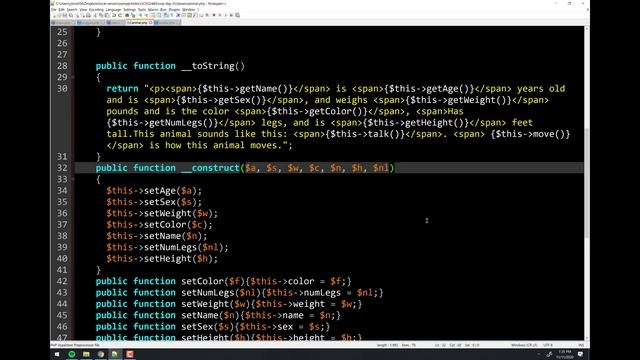
Task: Click the Save toolbar icon
Action: coord(64,15)
